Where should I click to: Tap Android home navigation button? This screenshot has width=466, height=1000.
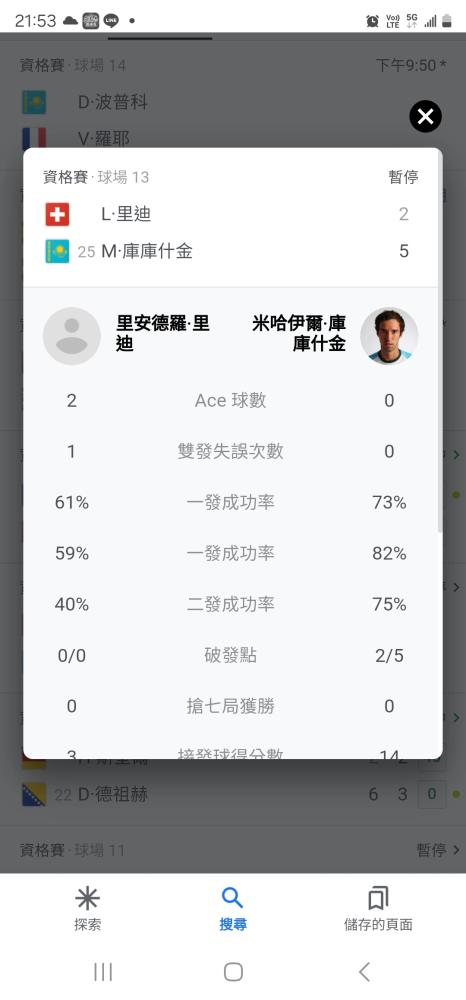pyautogui.click(x=233, y=972)
